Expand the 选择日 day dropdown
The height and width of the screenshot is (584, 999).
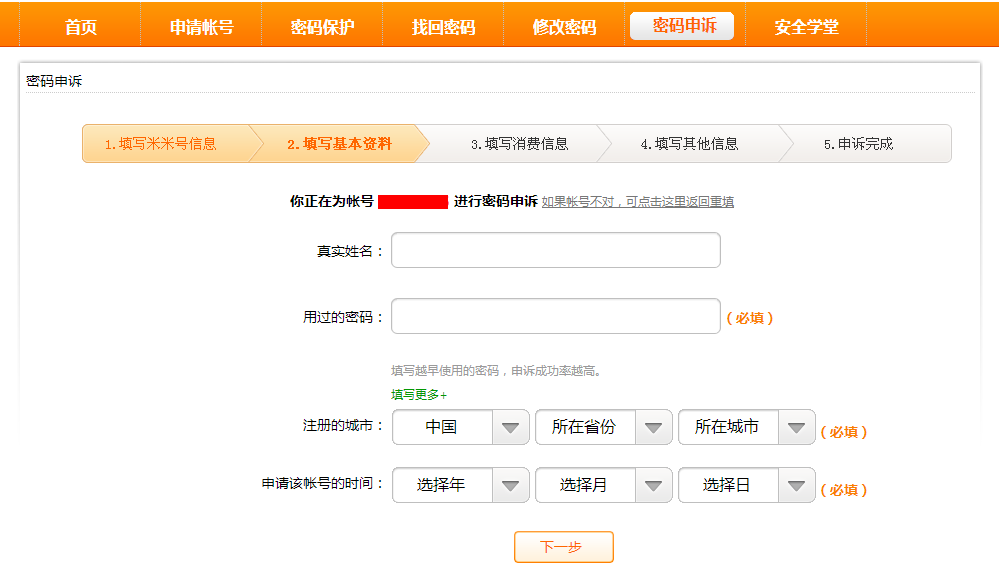tap(746, 486)
